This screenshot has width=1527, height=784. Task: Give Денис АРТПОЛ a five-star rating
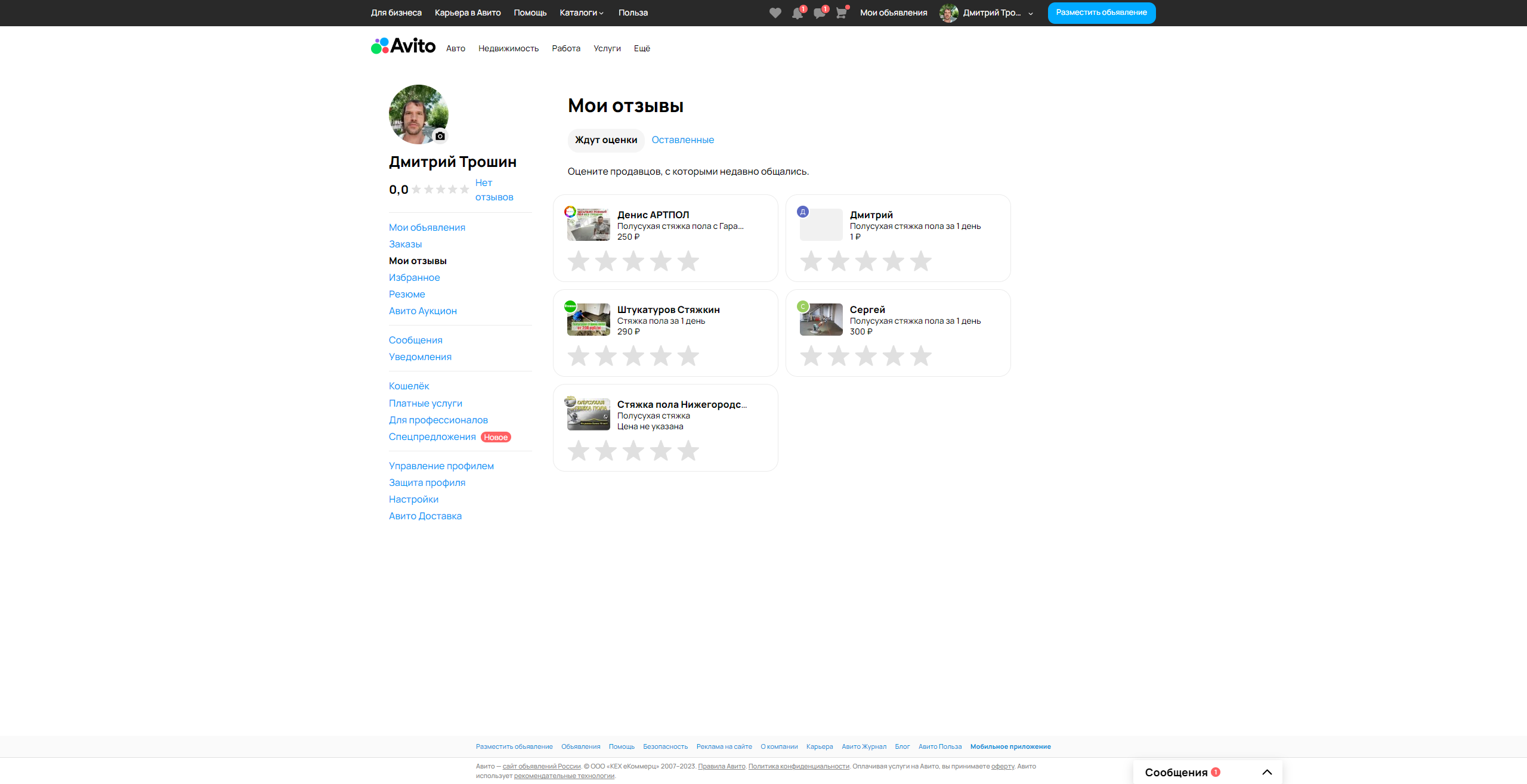[688, 261]
